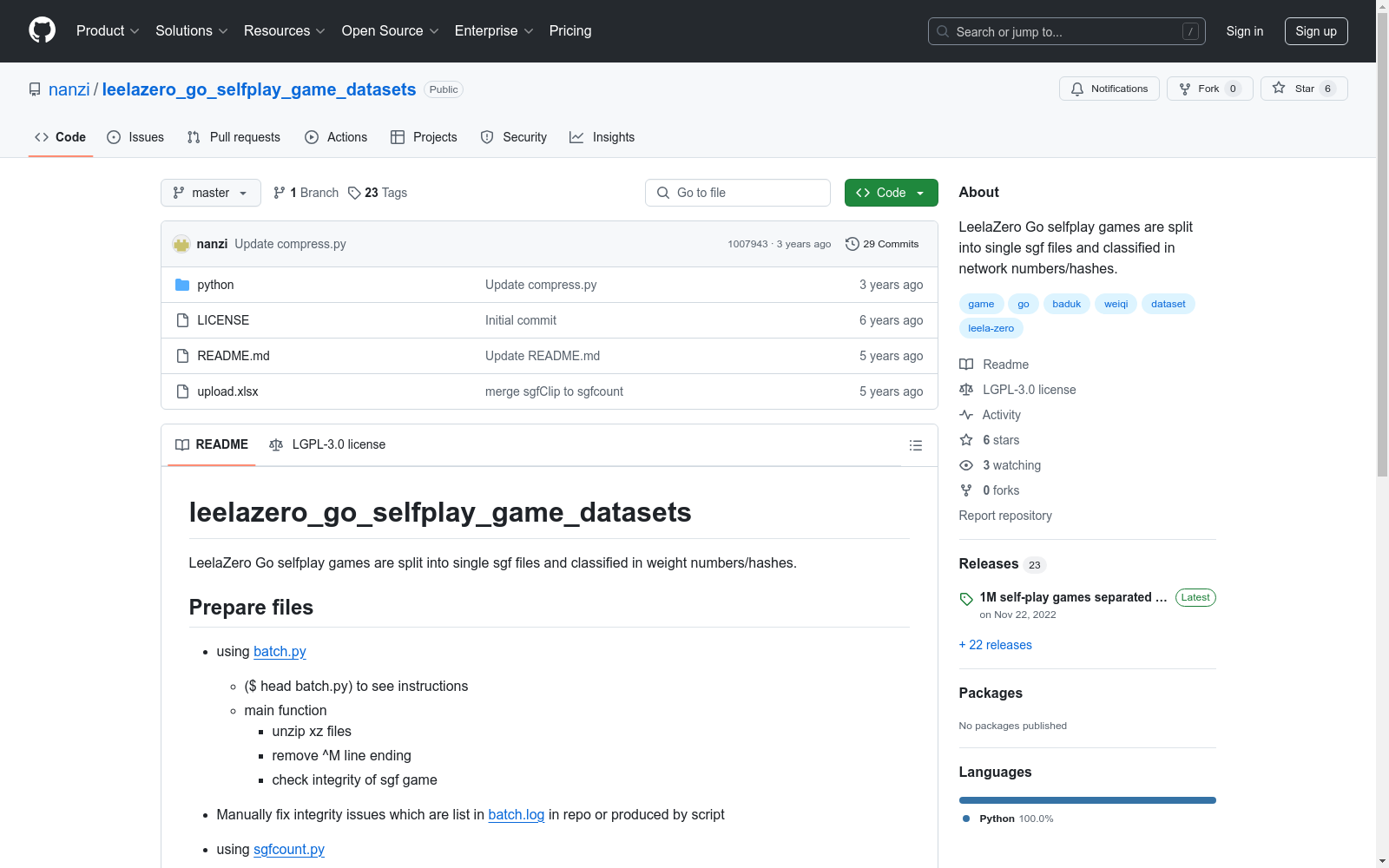Click the Activity pulse icon
The width and height of the screenshot is (1389, 868).
pyautogui.click(x=966, y=415)
